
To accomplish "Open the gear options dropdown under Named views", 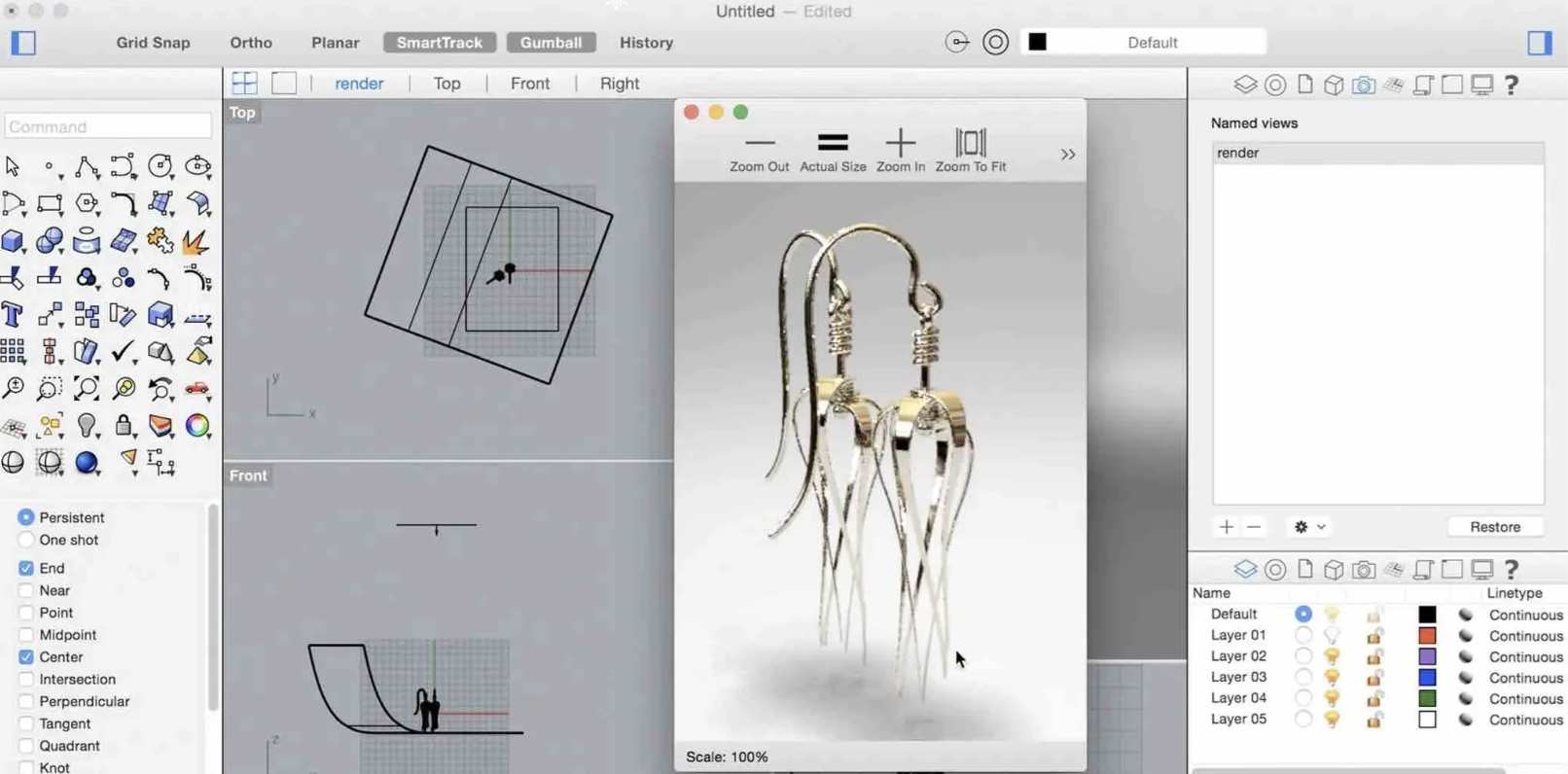I will point(1309,527).
